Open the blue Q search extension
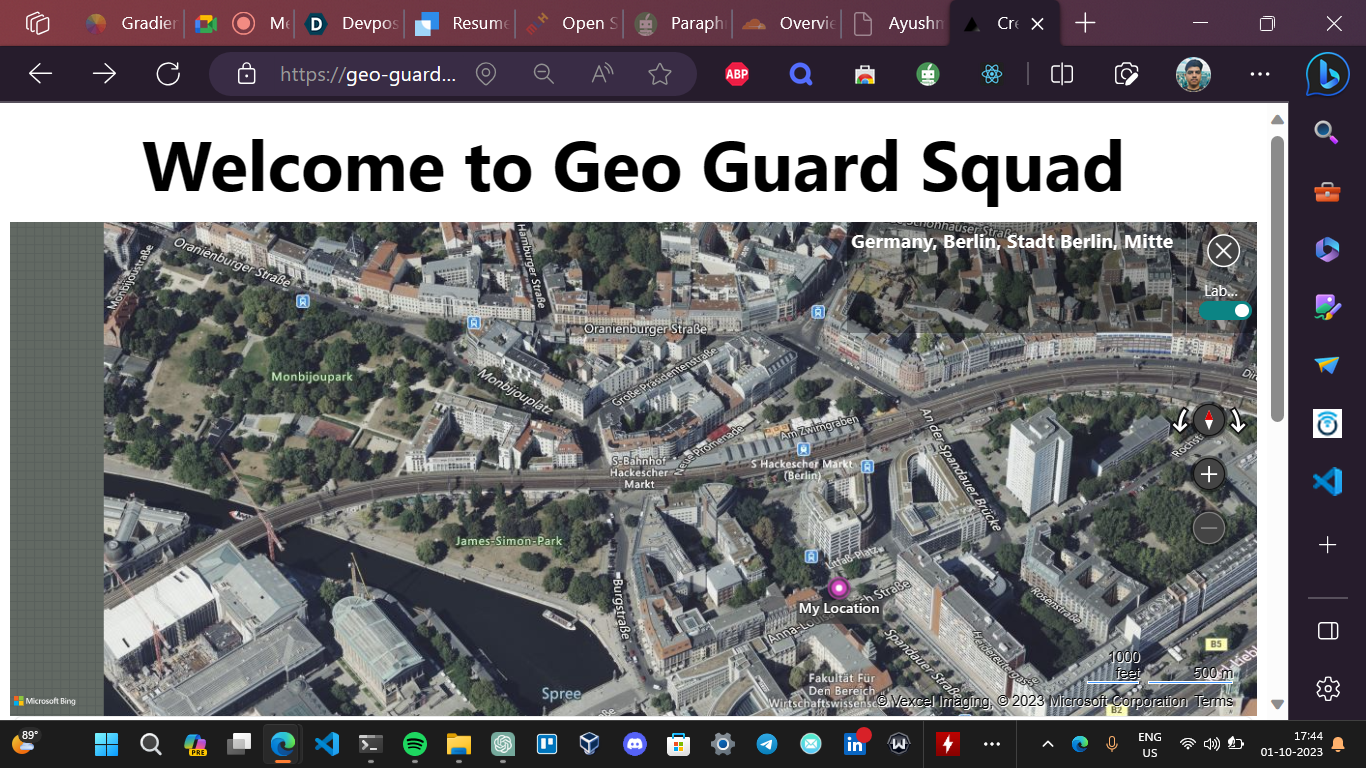This screenshot has width=1366, height=768. click(800, 74)
